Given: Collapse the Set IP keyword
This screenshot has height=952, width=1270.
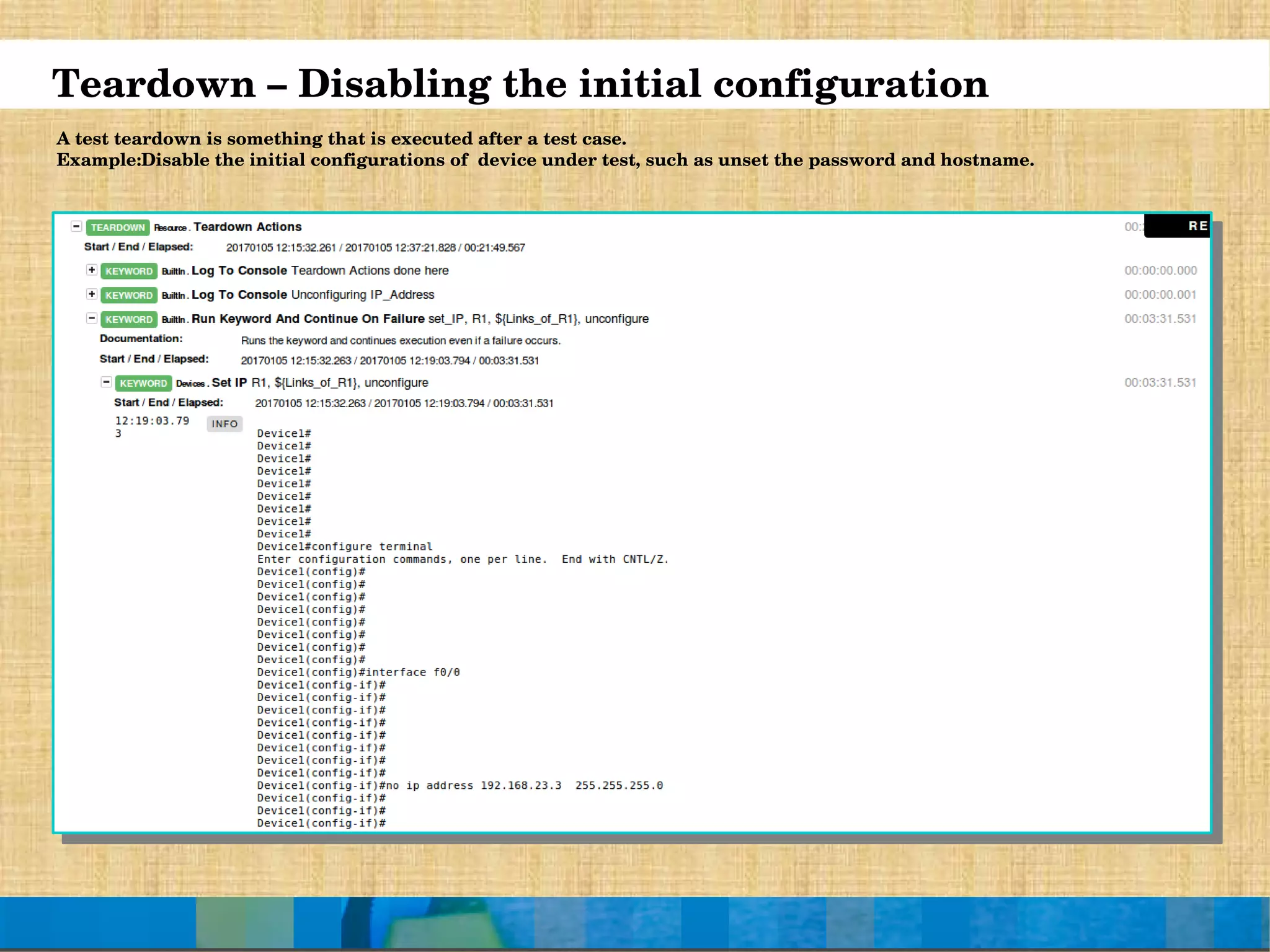Looking at the screenshot, I should [106, 382].
